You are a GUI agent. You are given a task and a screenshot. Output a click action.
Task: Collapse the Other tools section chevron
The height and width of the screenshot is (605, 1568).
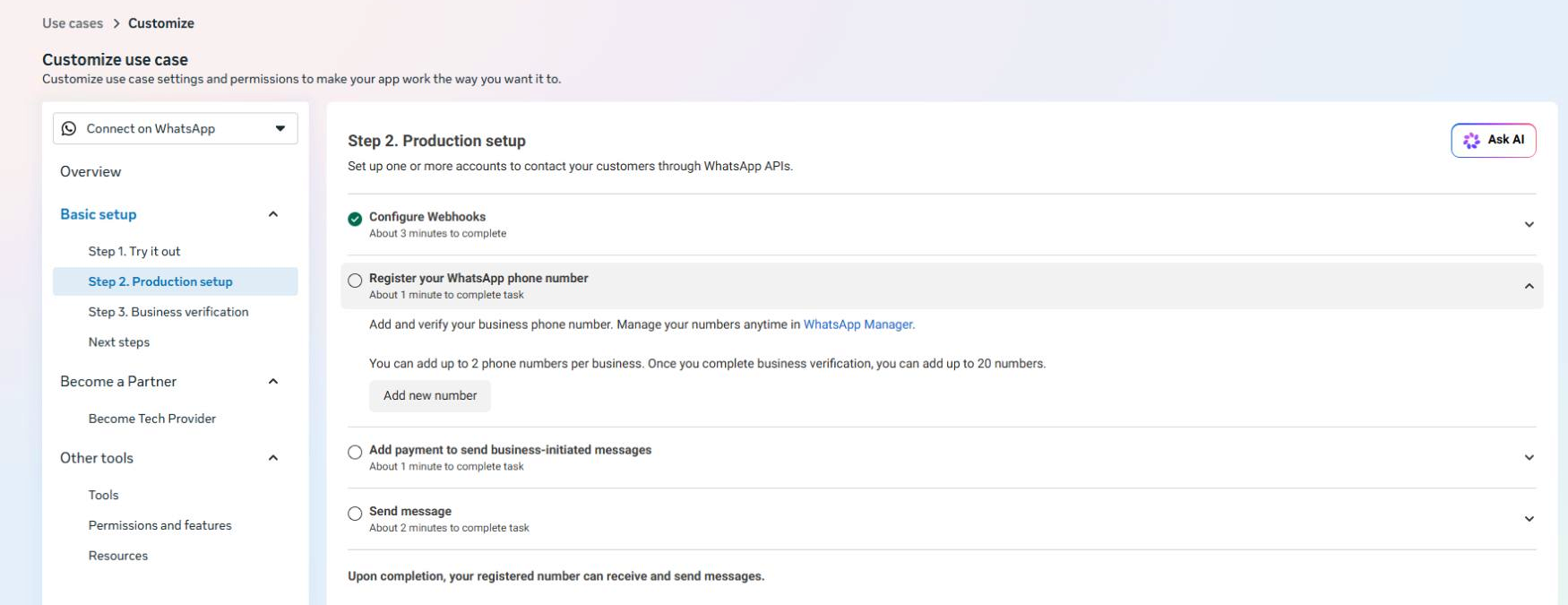tap(273, 457)
